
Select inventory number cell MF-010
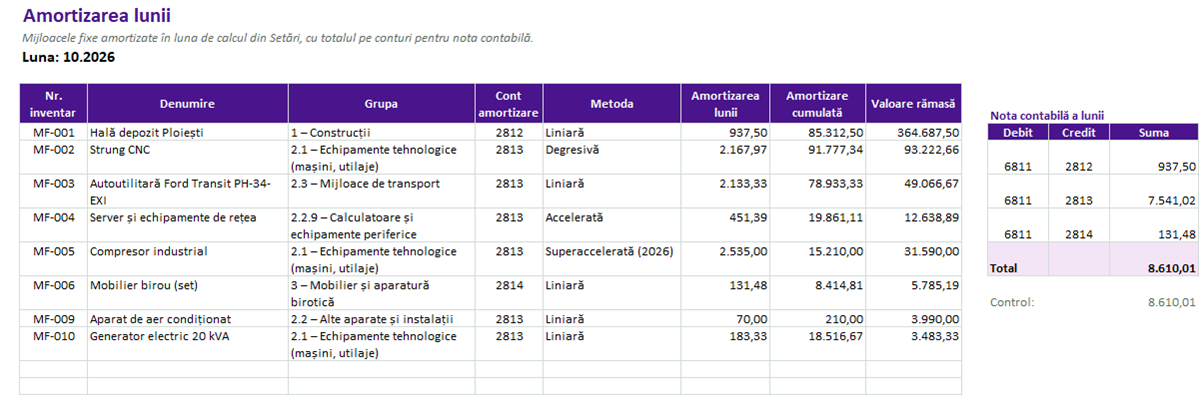pyautogui.click(x=54, y=344)
